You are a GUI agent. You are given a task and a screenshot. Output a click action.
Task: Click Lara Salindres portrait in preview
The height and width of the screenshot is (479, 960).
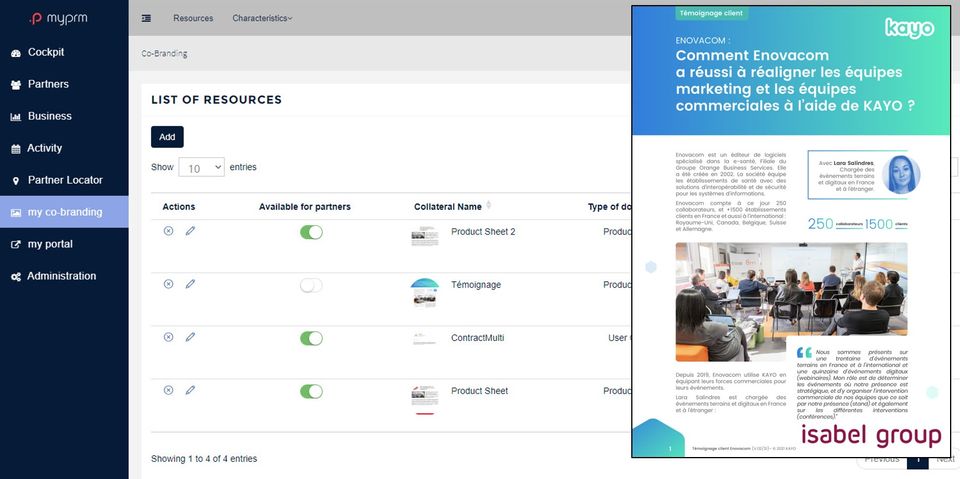pyautogui.click(x=901, y=175)
